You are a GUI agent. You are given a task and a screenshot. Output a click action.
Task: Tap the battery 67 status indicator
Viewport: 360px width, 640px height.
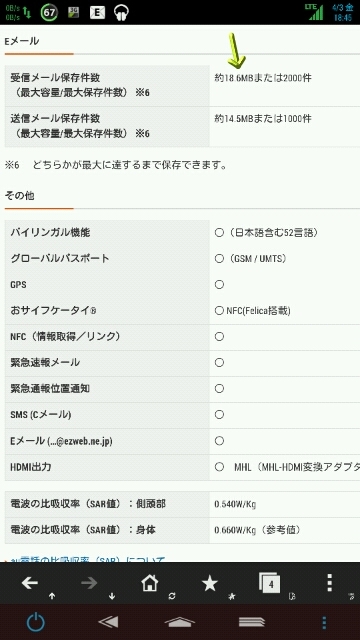pyautogui.click(x=49, y=13)
